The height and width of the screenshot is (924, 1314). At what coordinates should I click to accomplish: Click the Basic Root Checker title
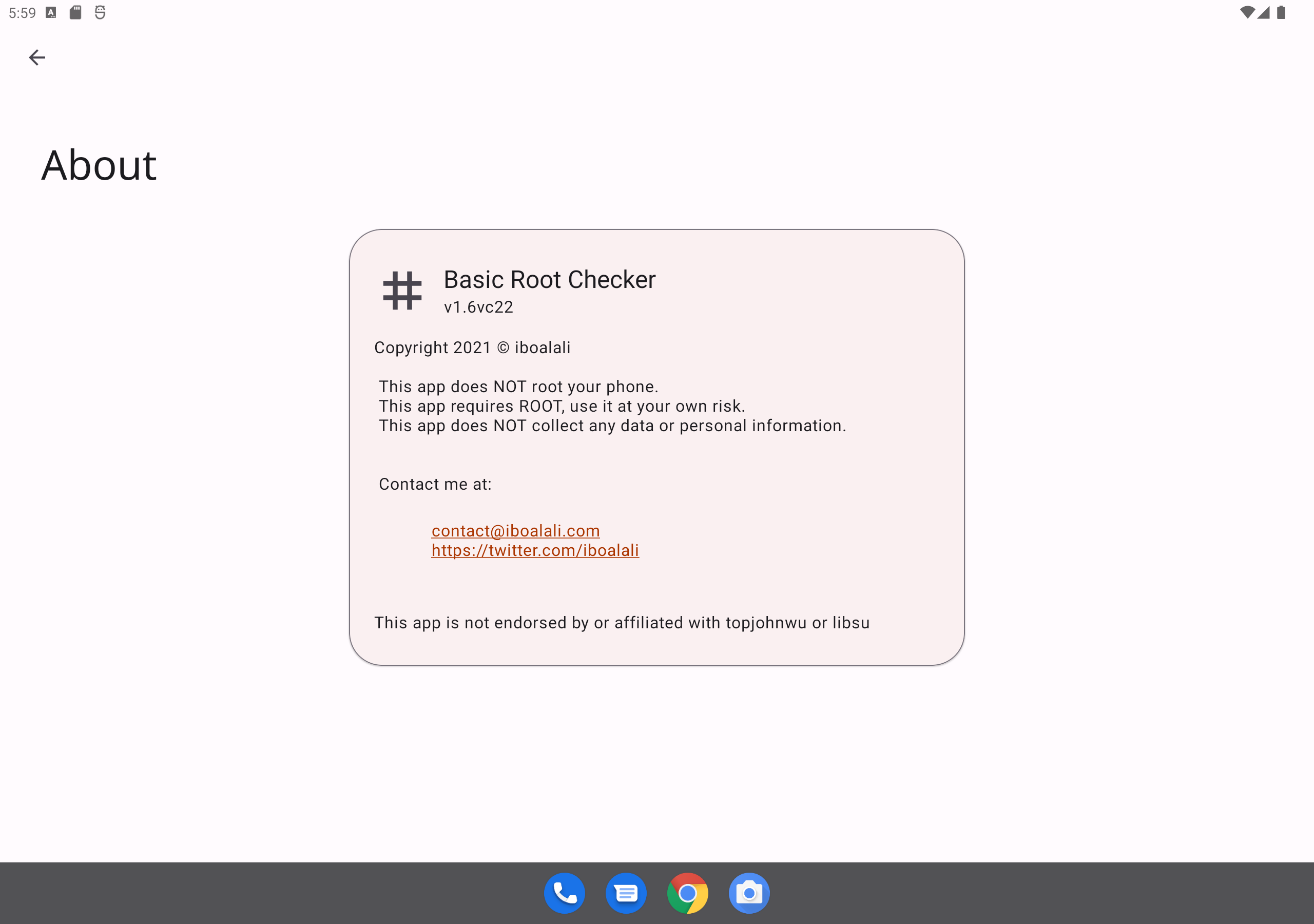pyautogui.click(x=549, y=279)
